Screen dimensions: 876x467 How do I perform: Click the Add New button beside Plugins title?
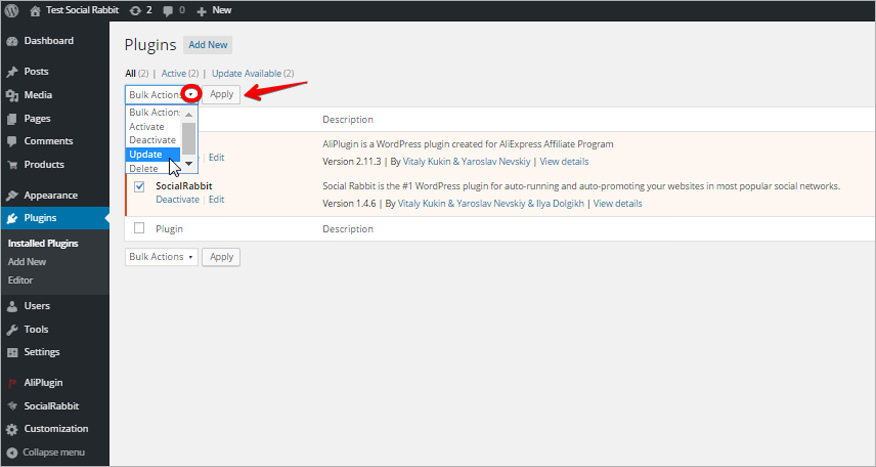pos(208,45)
